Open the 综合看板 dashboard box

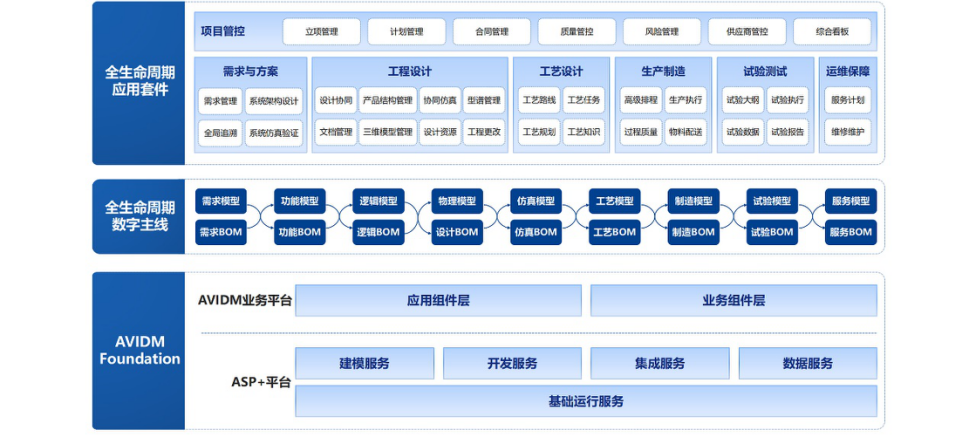(x=832, y=32)
